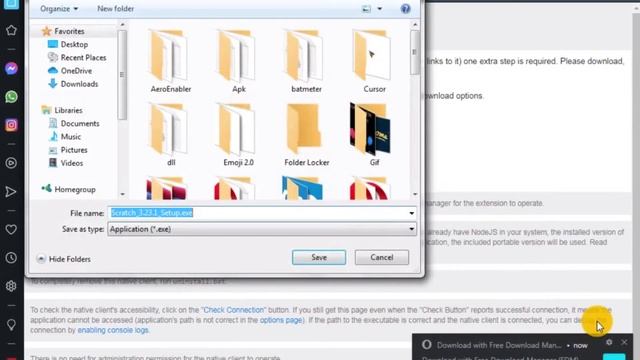The image size is (640, 360).
Task: Click New folder in dialog toolbar
Action: pyautogui.click(x=116, y=9)
